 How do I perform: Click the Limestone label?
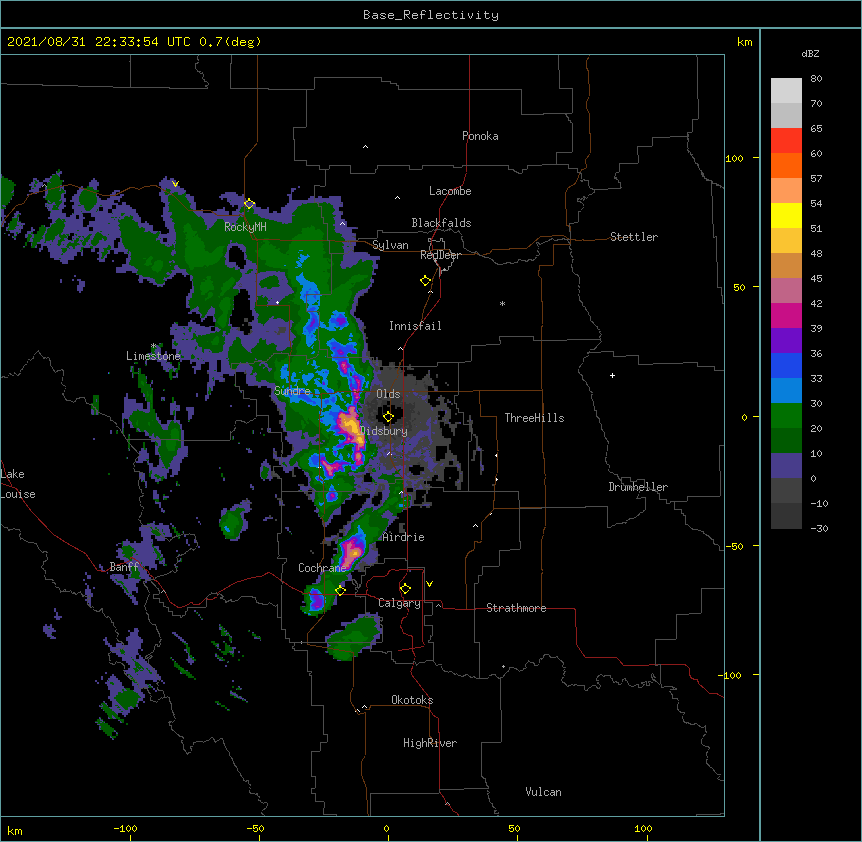click(153, 356)
